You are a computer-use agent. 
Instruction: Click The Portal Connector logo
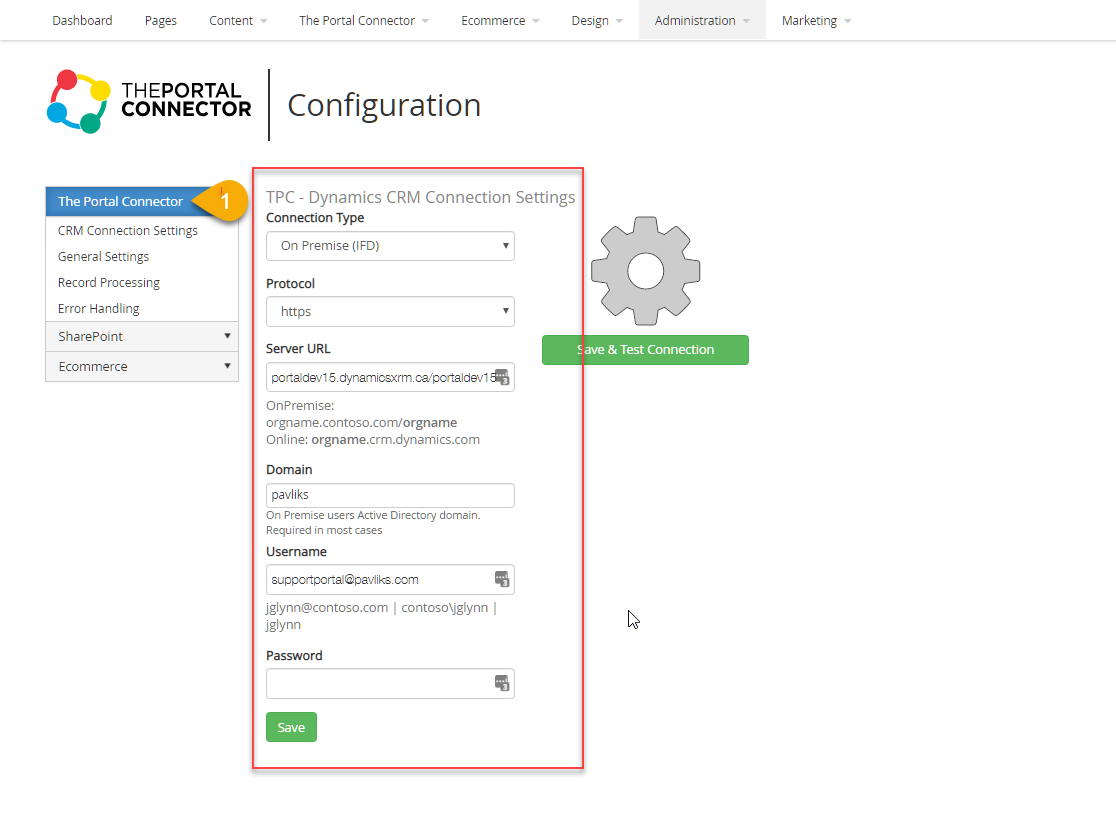click(x=149, y=102)
